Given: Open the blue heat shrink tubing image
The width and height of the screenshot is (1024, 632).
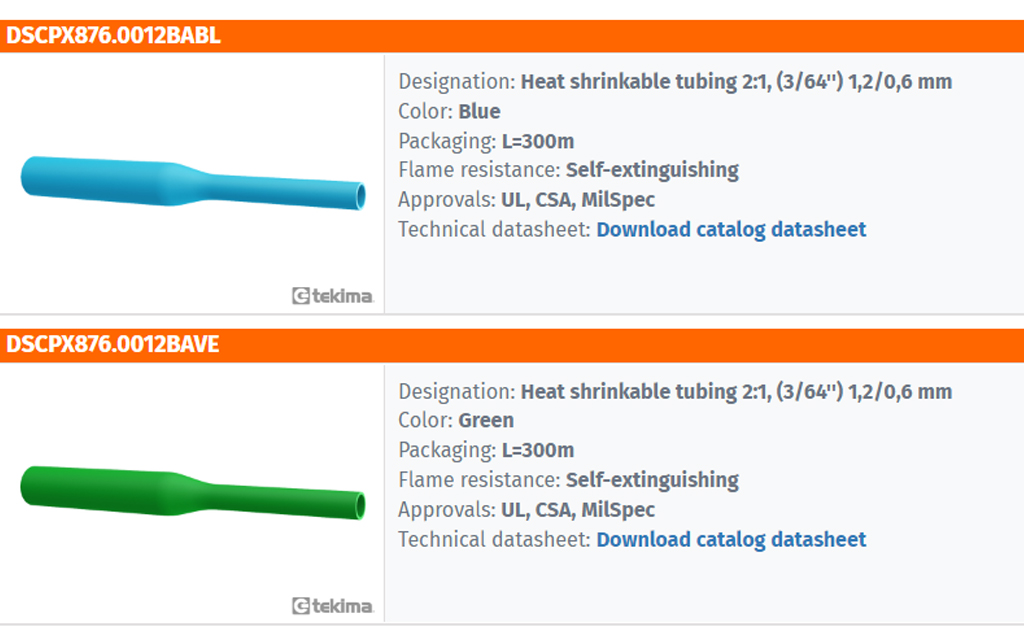Looking at the screenshot, I should click(193, 183).
